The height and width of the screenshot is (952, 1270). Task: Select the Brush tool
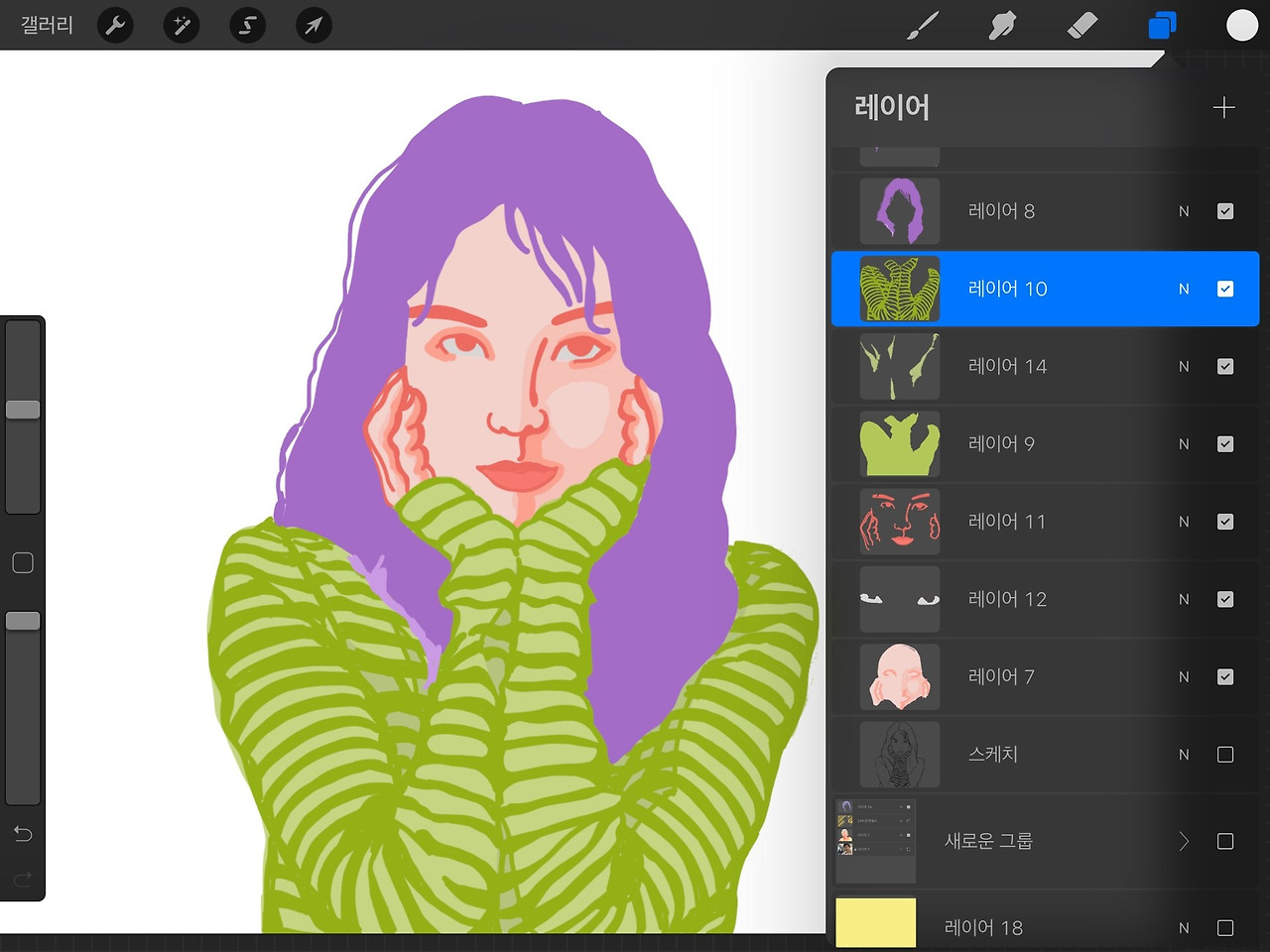(923, 27)
